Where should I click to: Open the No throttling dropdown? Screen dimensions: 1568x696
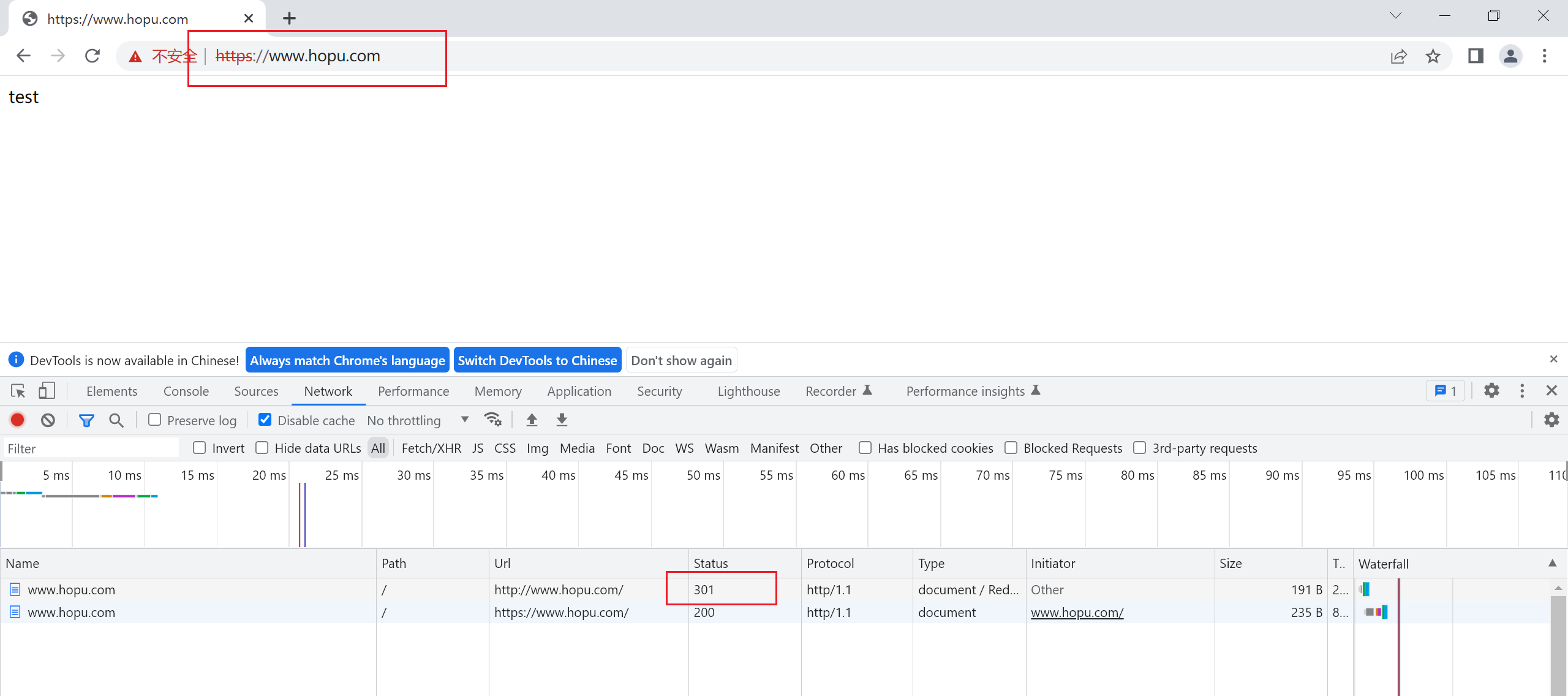coord(418,420)
